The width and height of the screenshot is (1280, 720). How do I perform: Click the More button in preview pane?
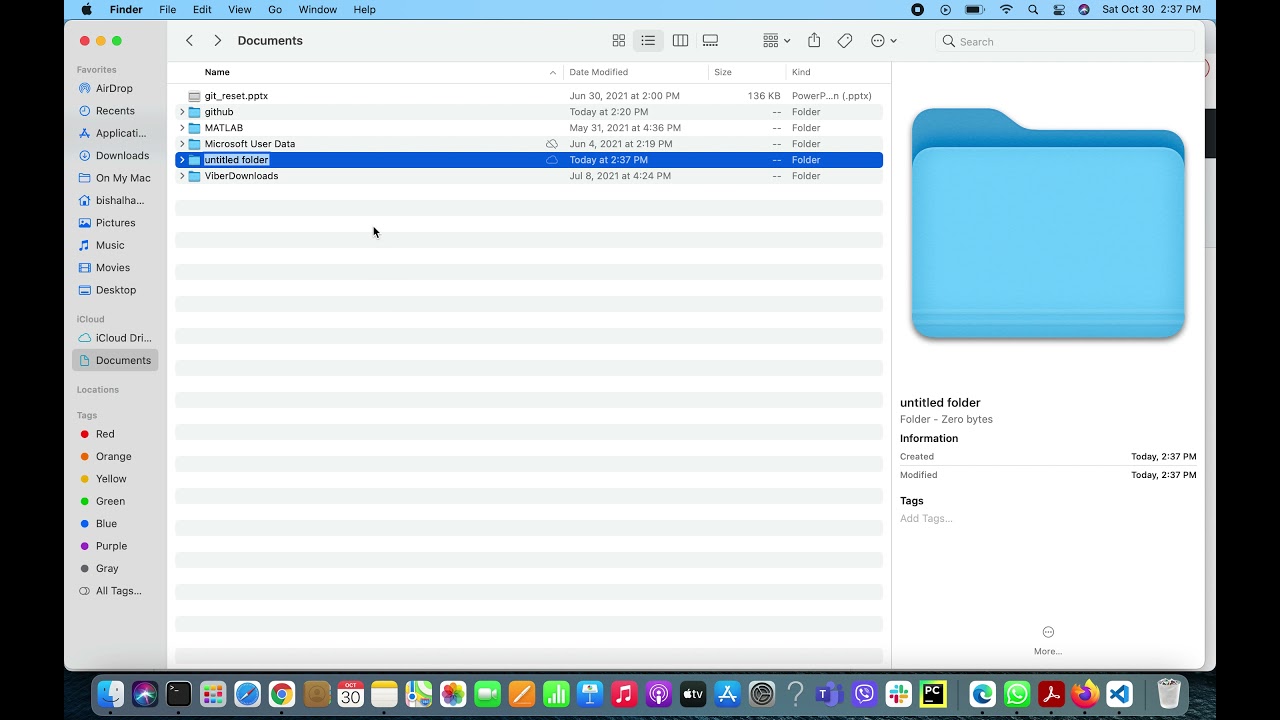point(1048,640)
